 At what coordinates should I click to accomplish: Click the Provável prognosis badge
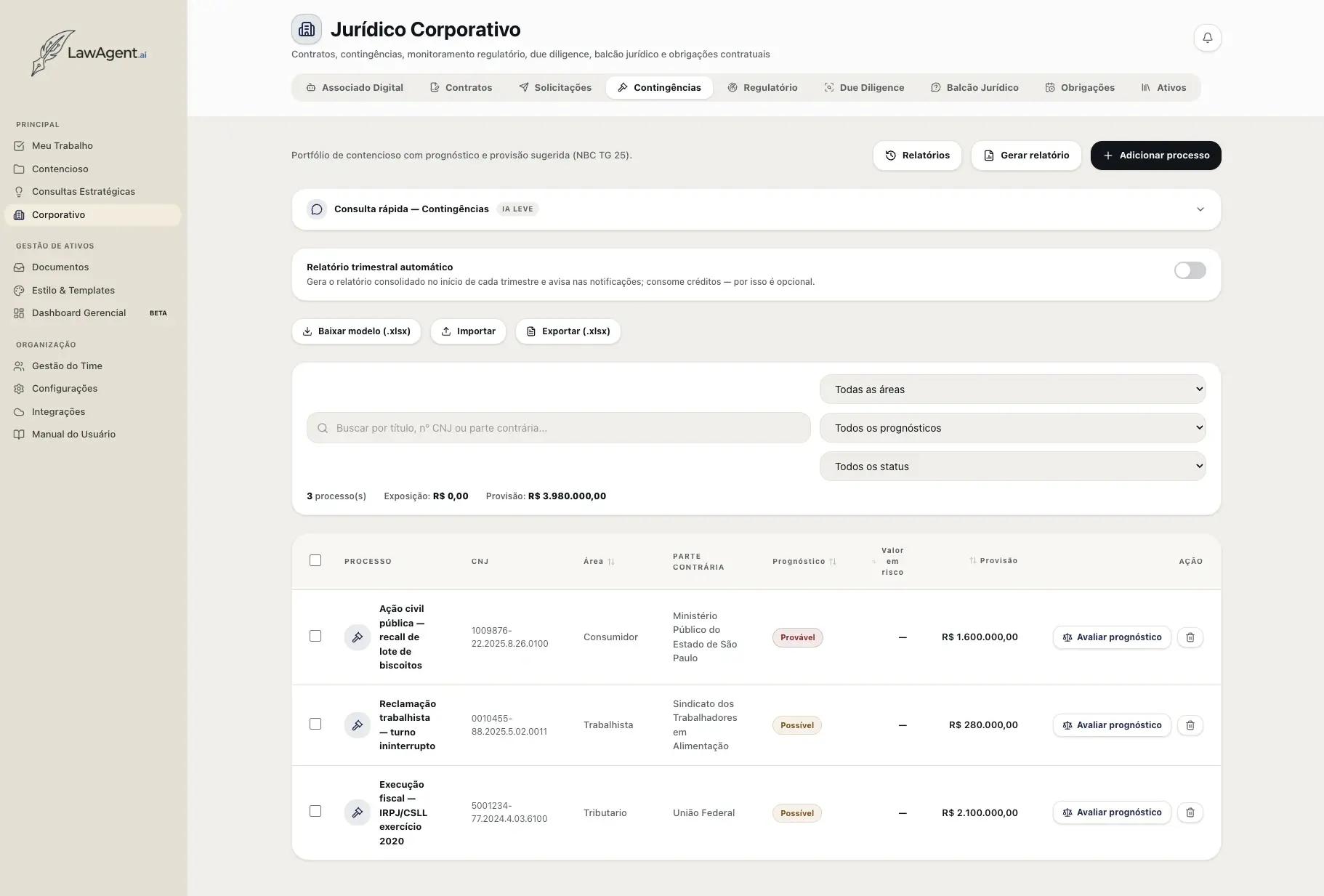click(x=797, y=637)
